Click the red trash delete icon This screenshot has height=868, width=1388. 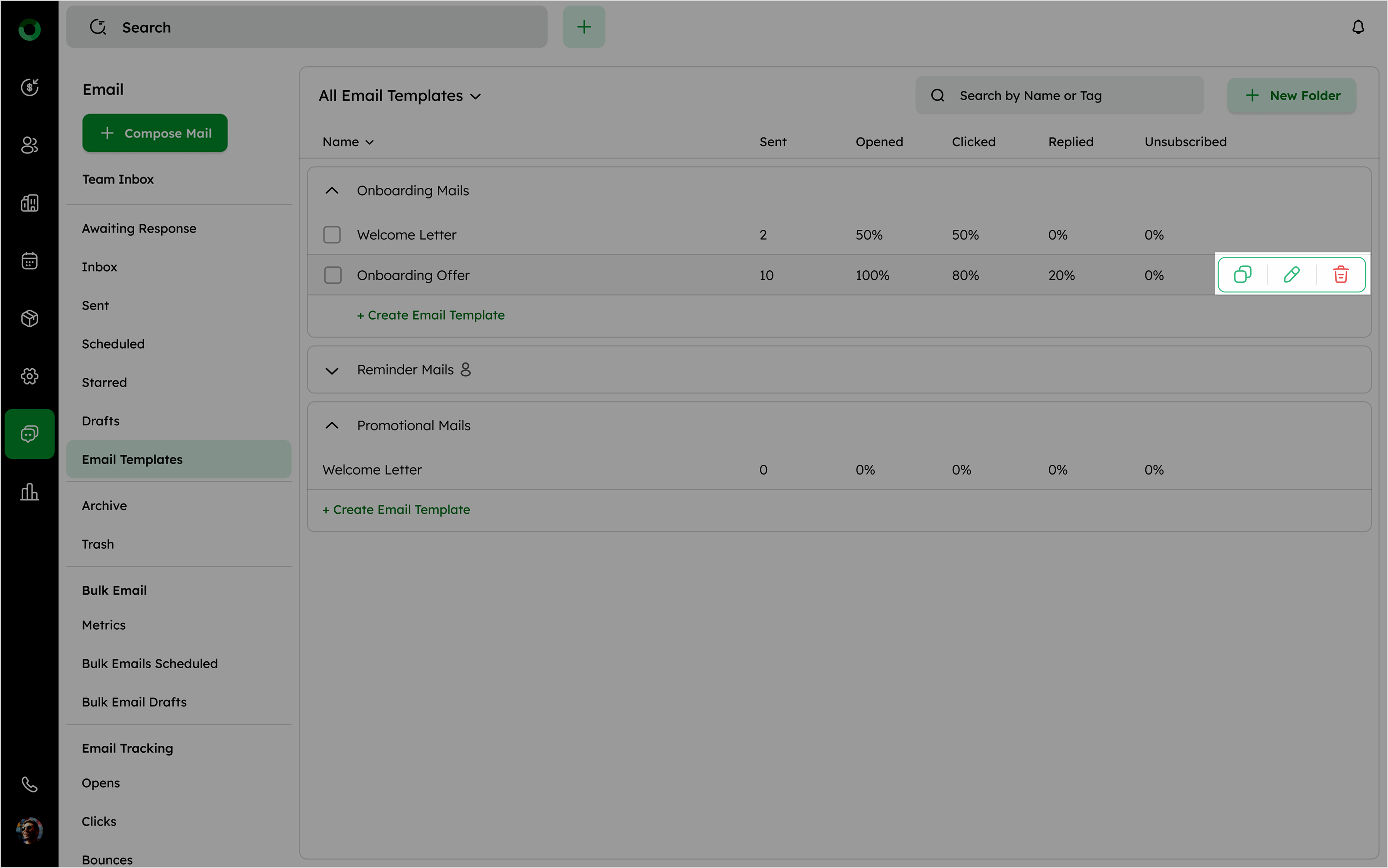(x=1340, y=275)
